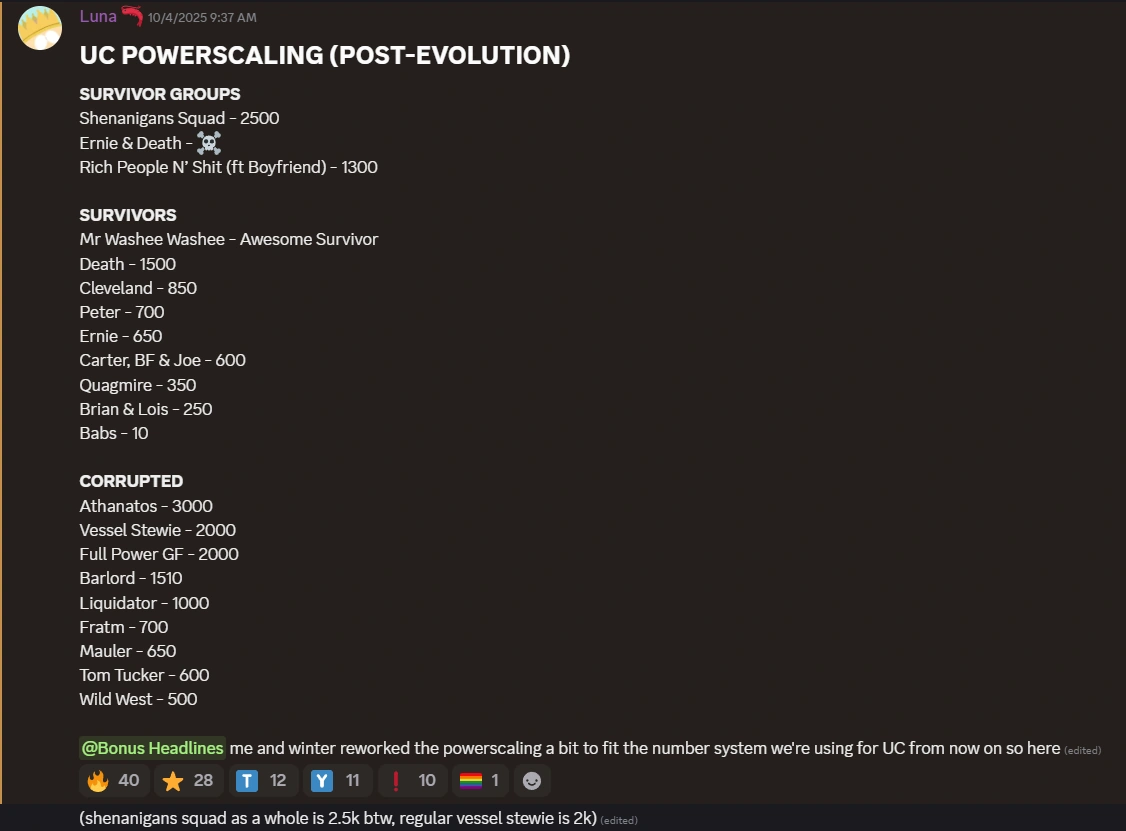Add the star reaction with 28

coord(189,781)
